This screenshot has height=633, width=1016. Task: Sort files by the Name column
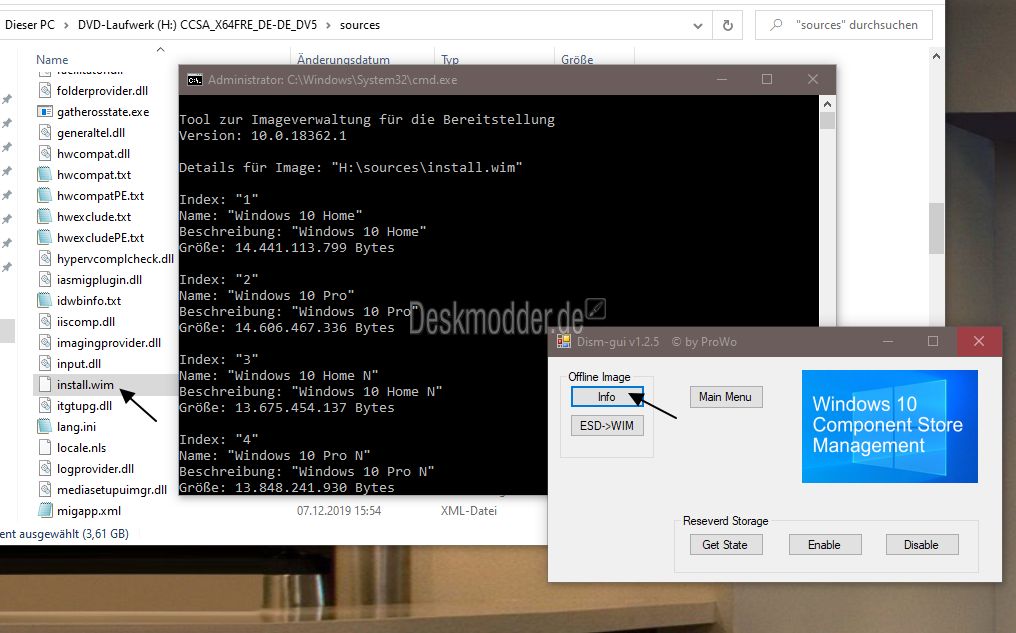(x=53, y=60)
